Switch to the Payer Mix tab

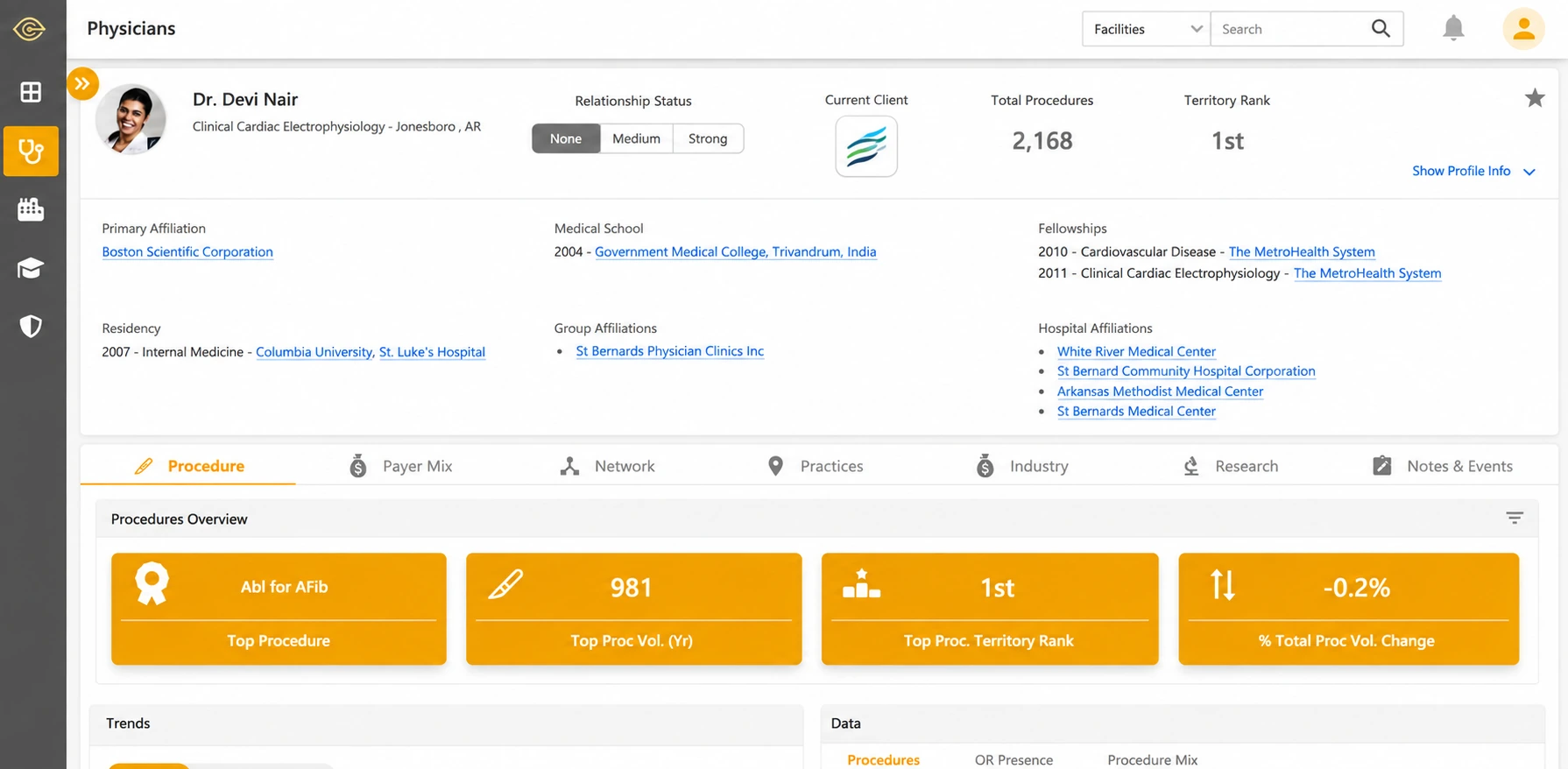400,466
